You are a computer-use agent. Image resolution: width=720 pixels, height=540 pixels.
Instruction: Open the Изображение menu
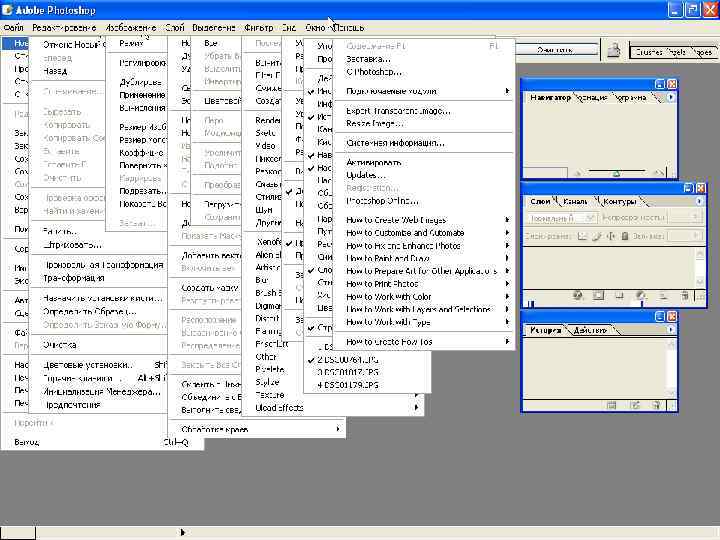131,28
